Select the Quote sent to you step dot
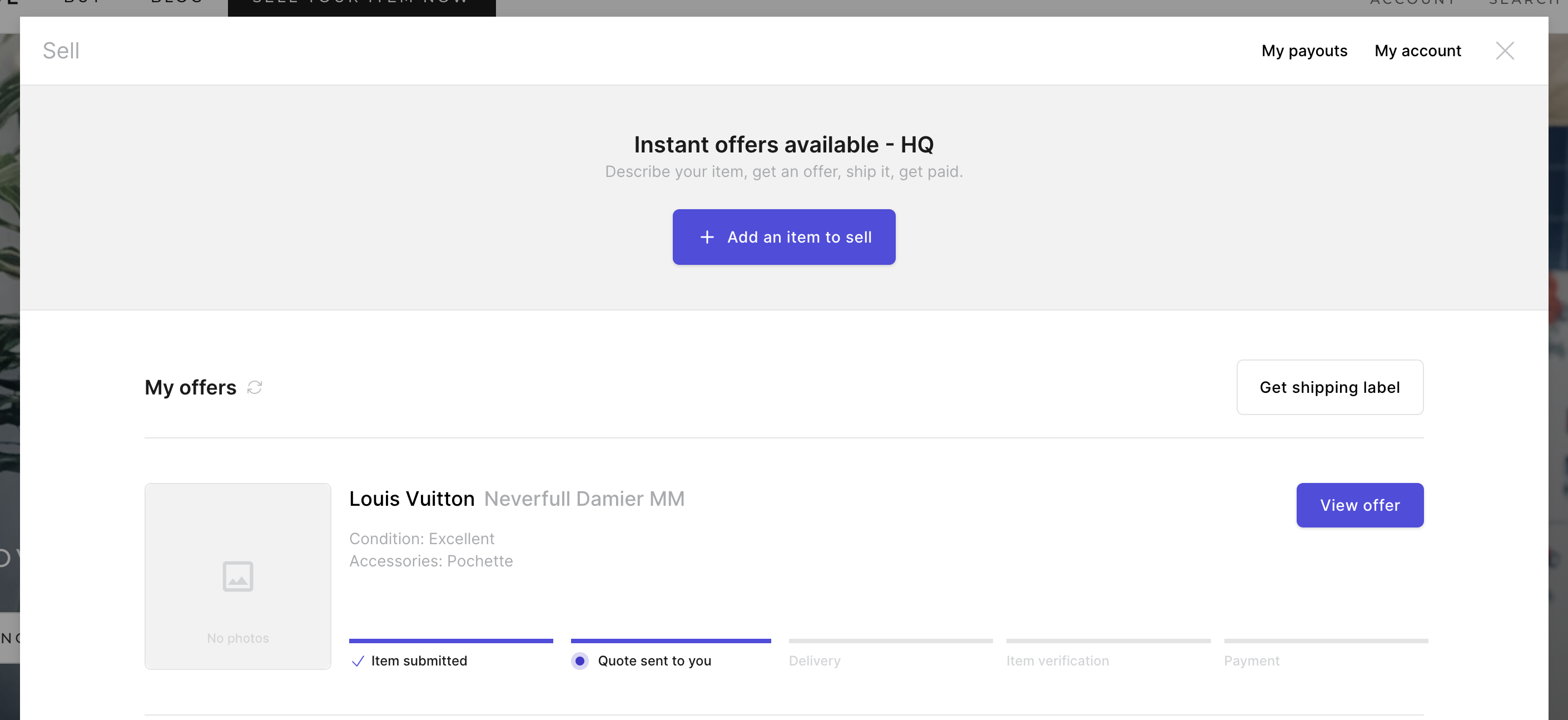 (579, 661)
